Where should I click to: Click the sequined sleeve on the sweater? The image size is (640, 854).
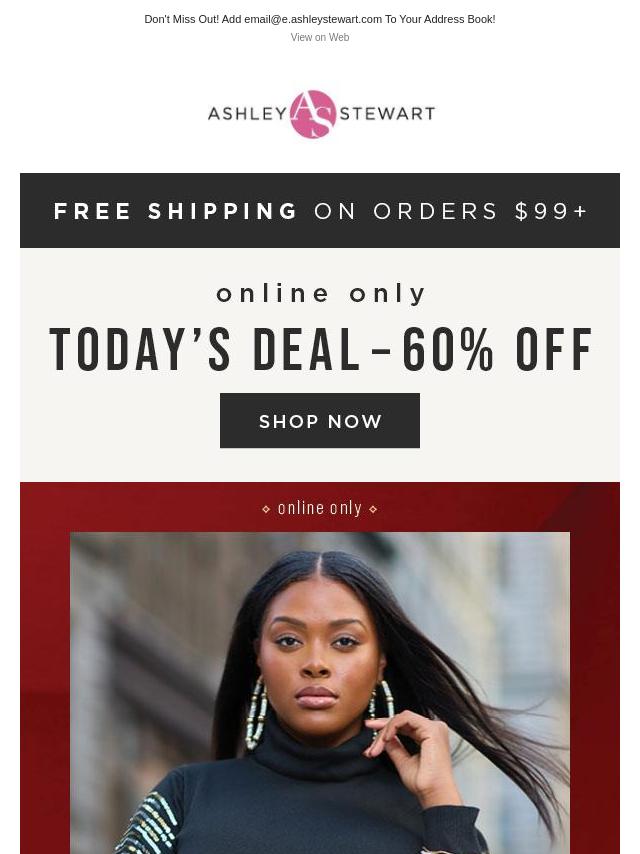(147, 824)
